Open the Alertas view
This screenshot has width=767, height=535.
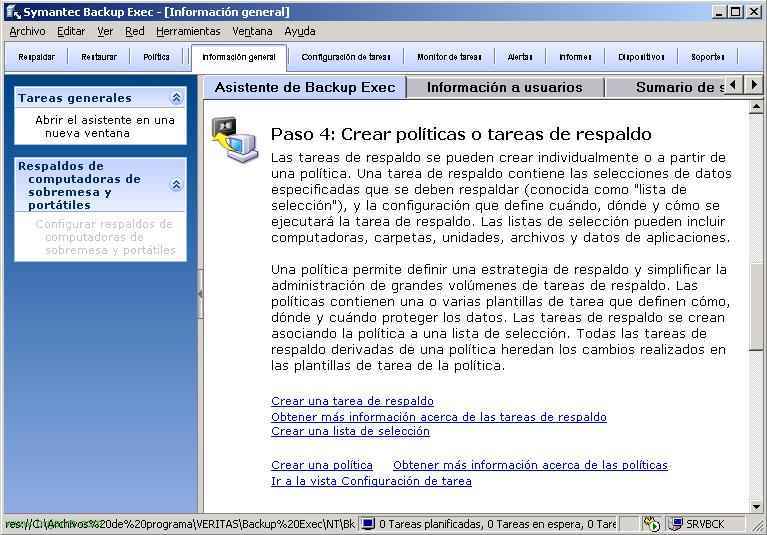click(520, 57)
